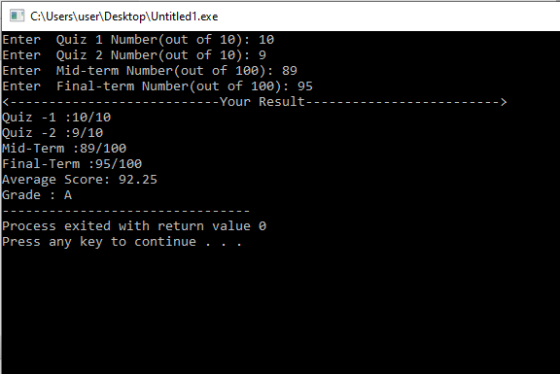The image size is (560, 374).
Task: Click the Quiz 1 input value 10
Action: [266, 39]
